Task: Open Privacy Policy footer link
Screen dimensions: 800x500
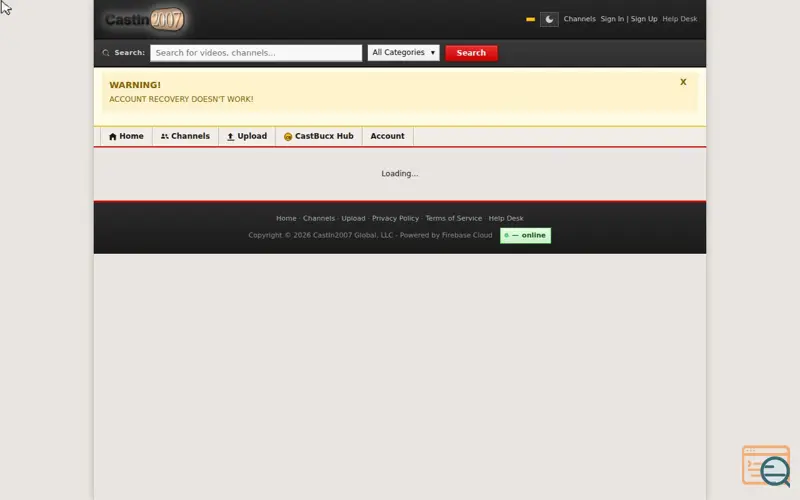Action: (395, 218)
